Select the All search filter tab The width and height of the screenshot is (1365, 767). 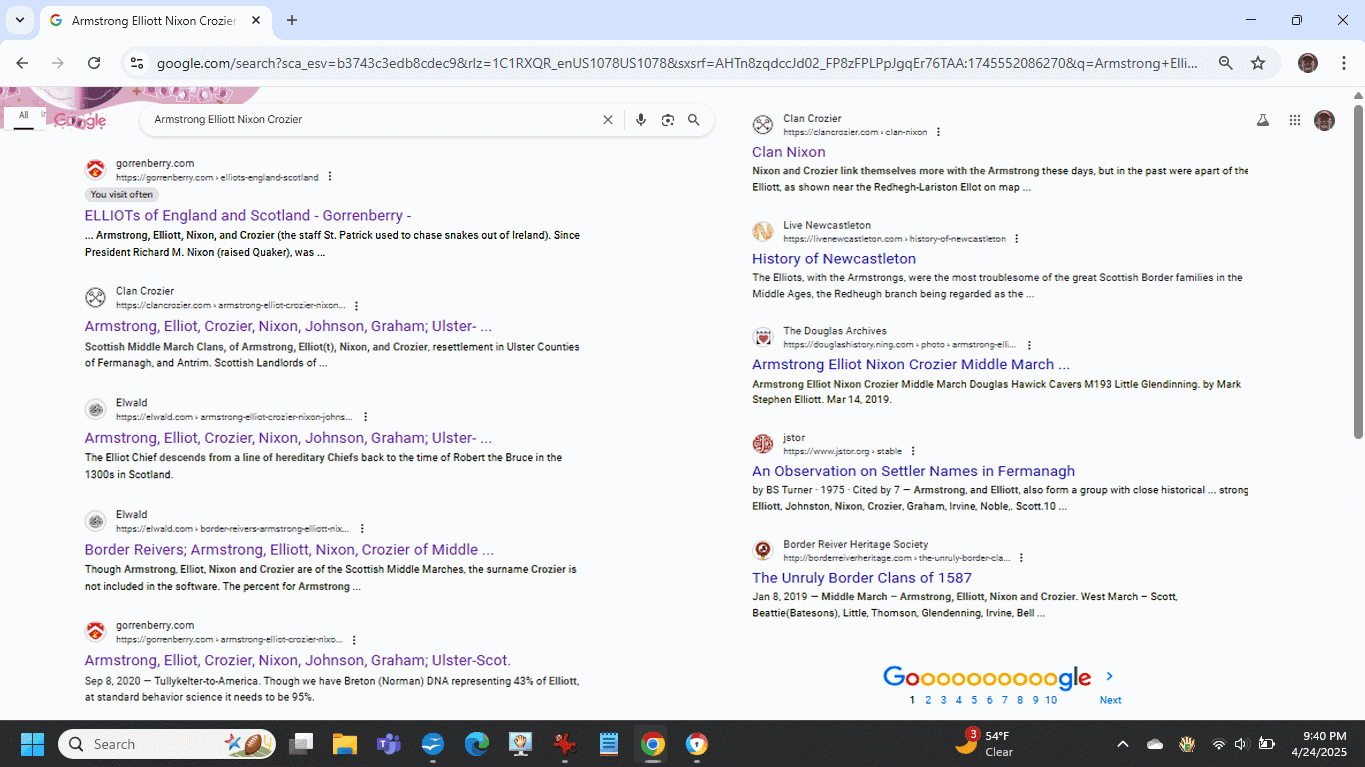(x=23, y=116)
